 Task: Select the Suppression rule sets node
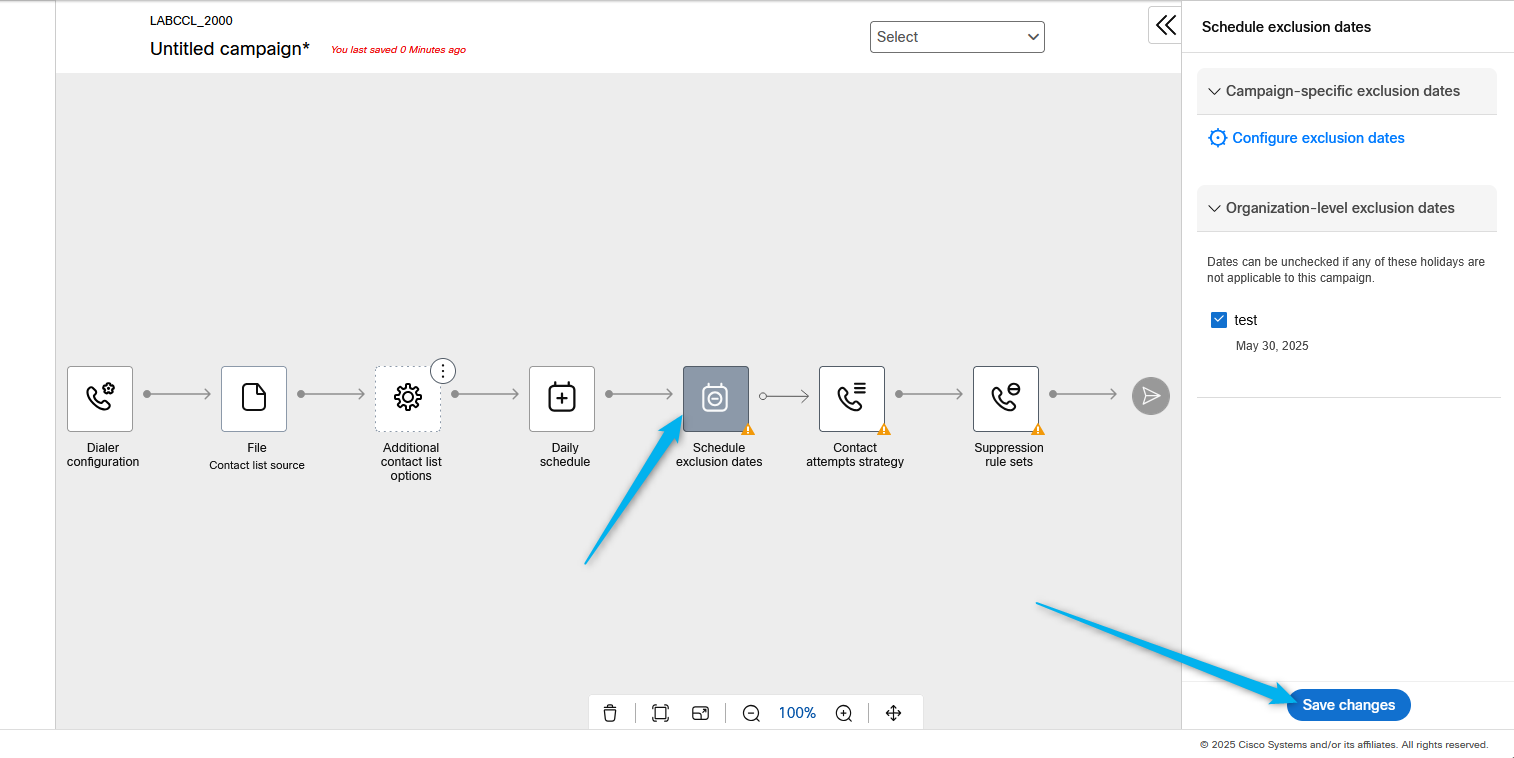[x=1006, y=398]
